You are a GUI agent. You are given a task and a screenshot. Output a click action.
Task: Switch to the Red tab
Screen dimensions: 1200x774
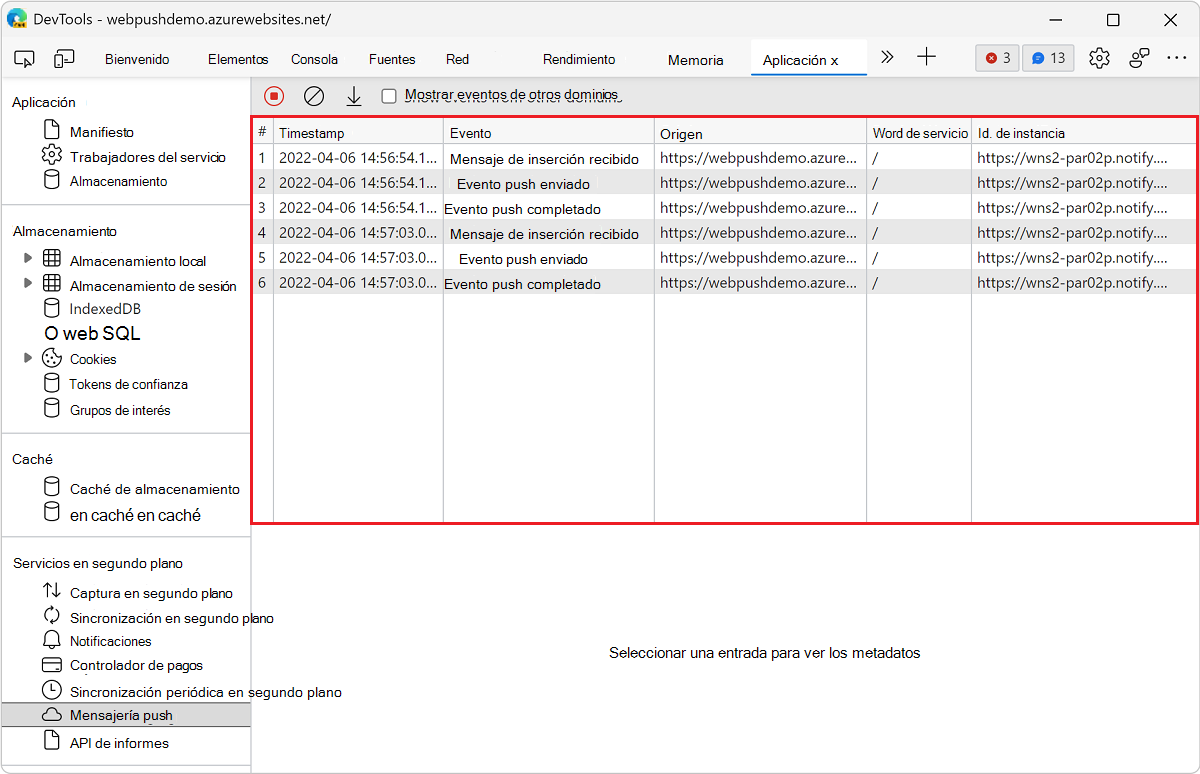click(x=457, y=60)
